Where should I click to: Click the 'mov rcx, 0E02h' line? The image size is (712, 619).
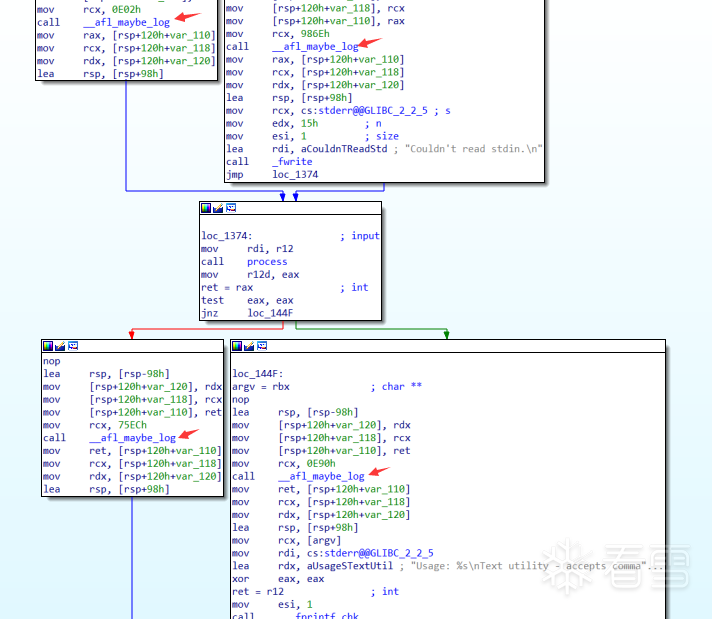89,10
